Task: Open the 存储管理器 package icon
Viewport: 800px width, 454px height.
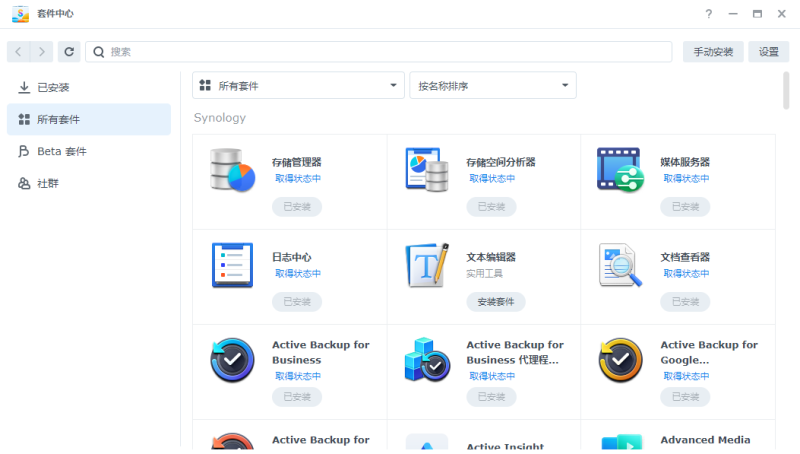Action: click(x=233, y=170)
